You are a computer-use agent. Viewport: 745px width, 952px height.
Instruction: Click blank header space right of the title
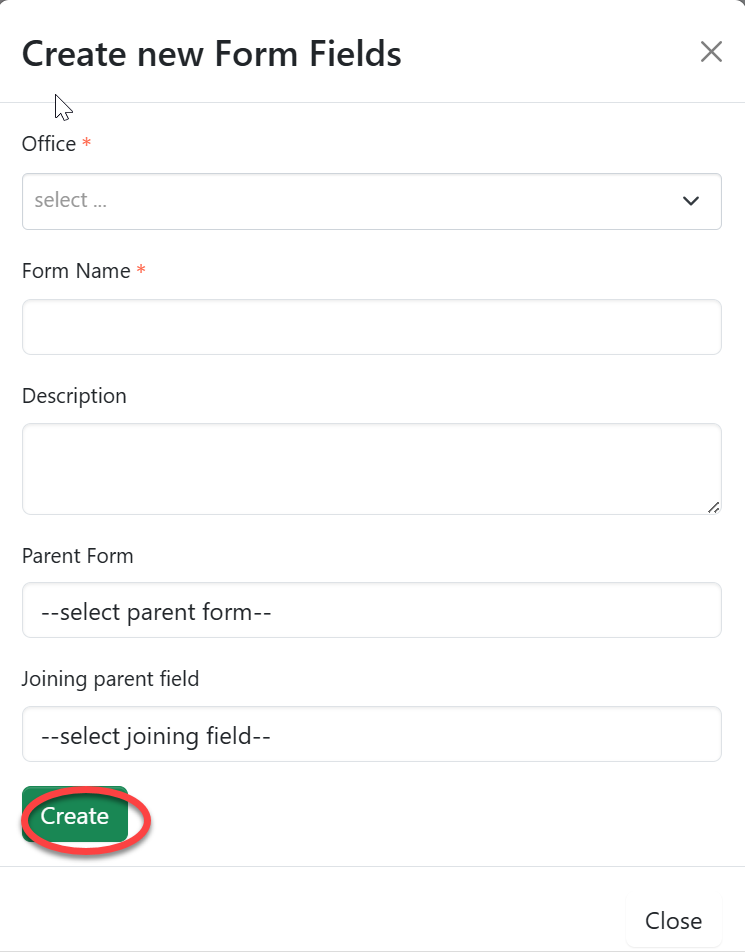point(550,54)
